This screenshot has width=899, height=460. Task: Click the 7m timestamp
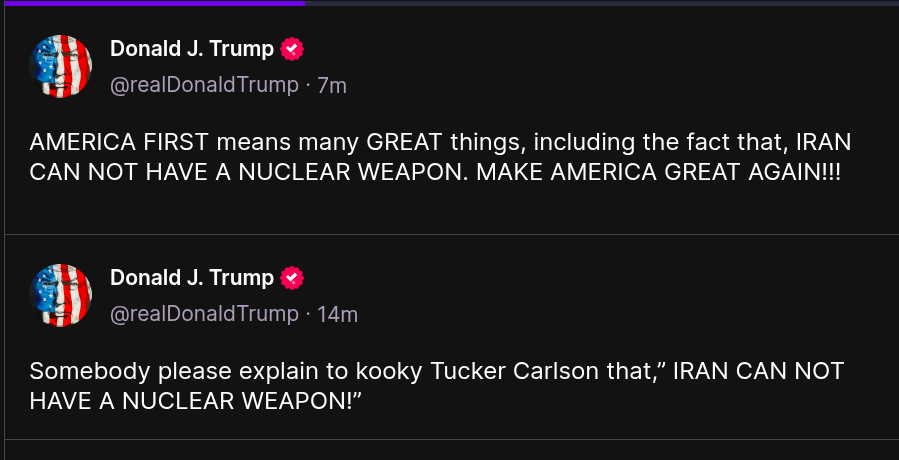coord(332,86)
